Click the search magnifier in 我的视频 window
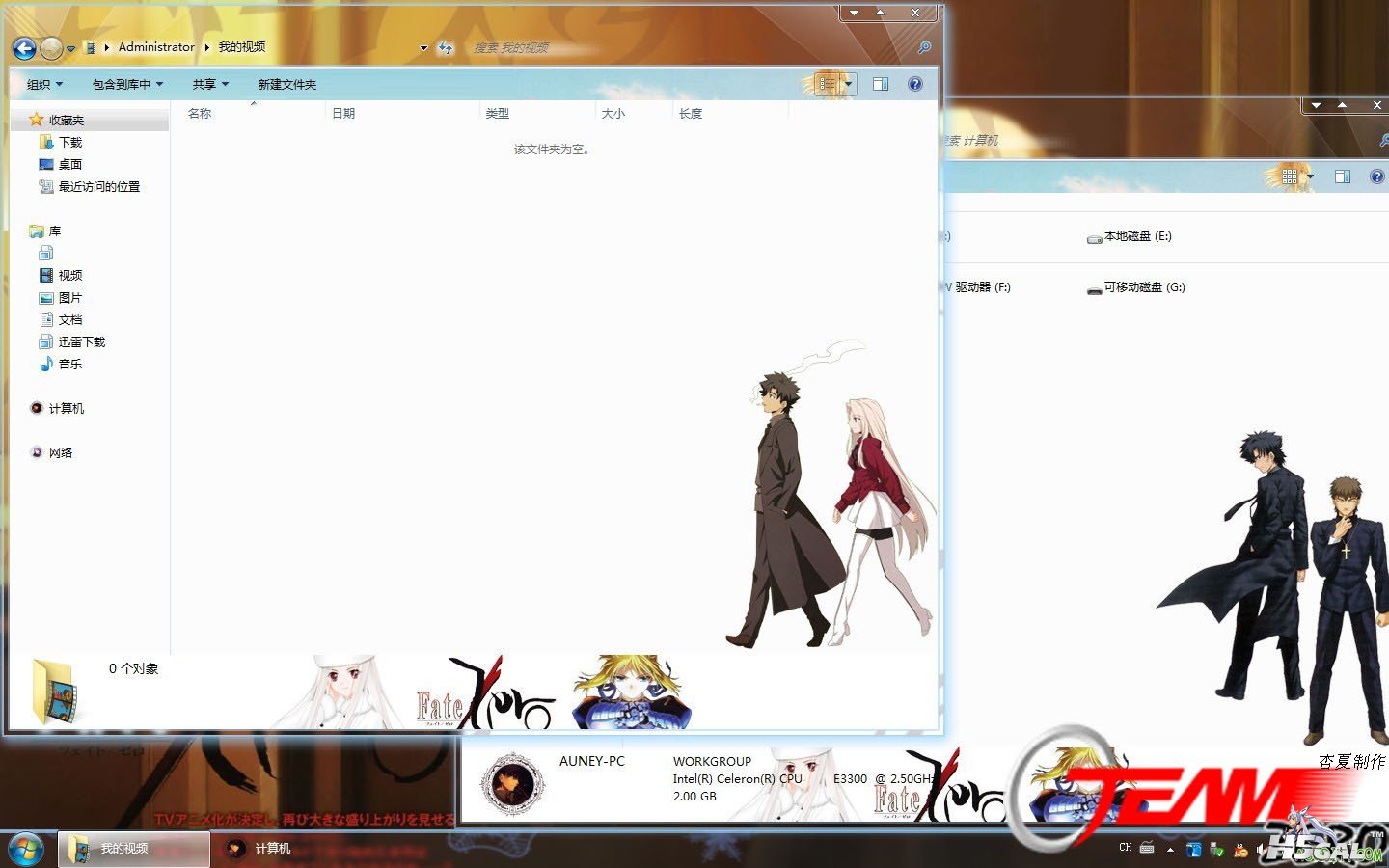Viewport: 1389px width, 868px height. point(924,47)
